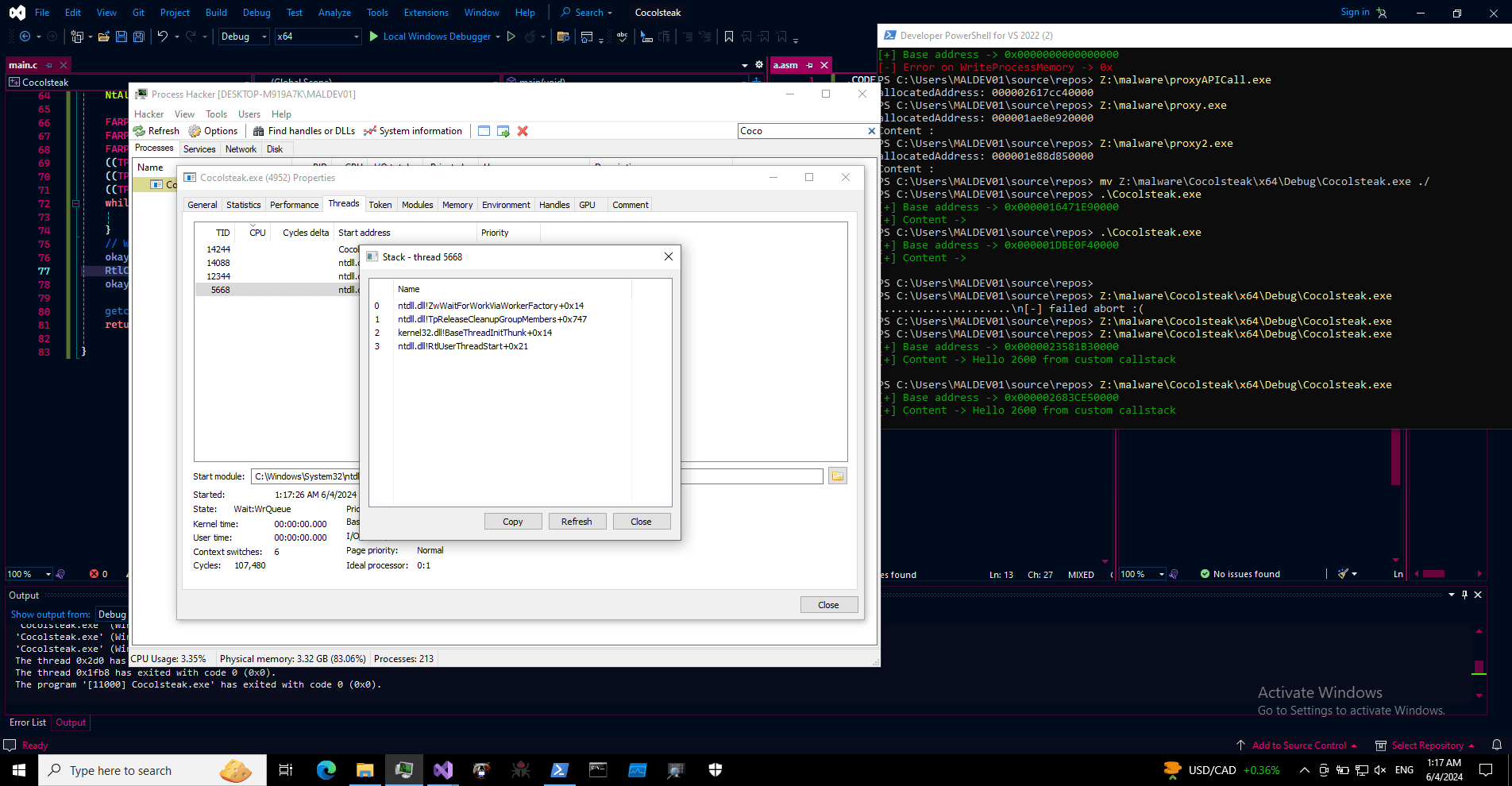This screenshot has height=786, width=1512.
Task: Switch to Error List tab
Action: (28, 722)
